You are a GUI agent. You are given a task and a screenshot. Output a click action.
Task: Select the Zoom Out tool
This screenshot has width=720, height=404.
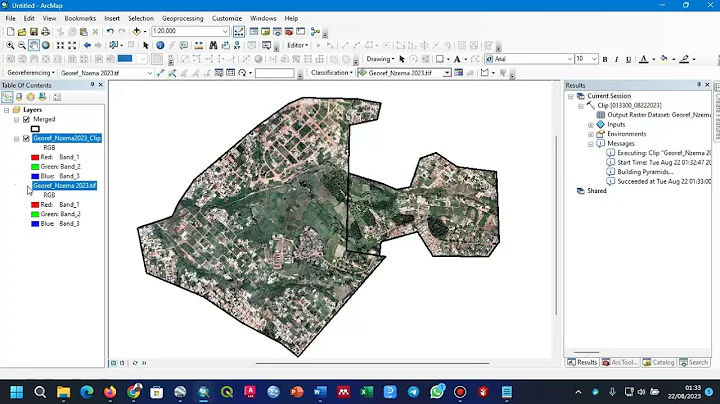pyautogui.click(x=22, y=45)
